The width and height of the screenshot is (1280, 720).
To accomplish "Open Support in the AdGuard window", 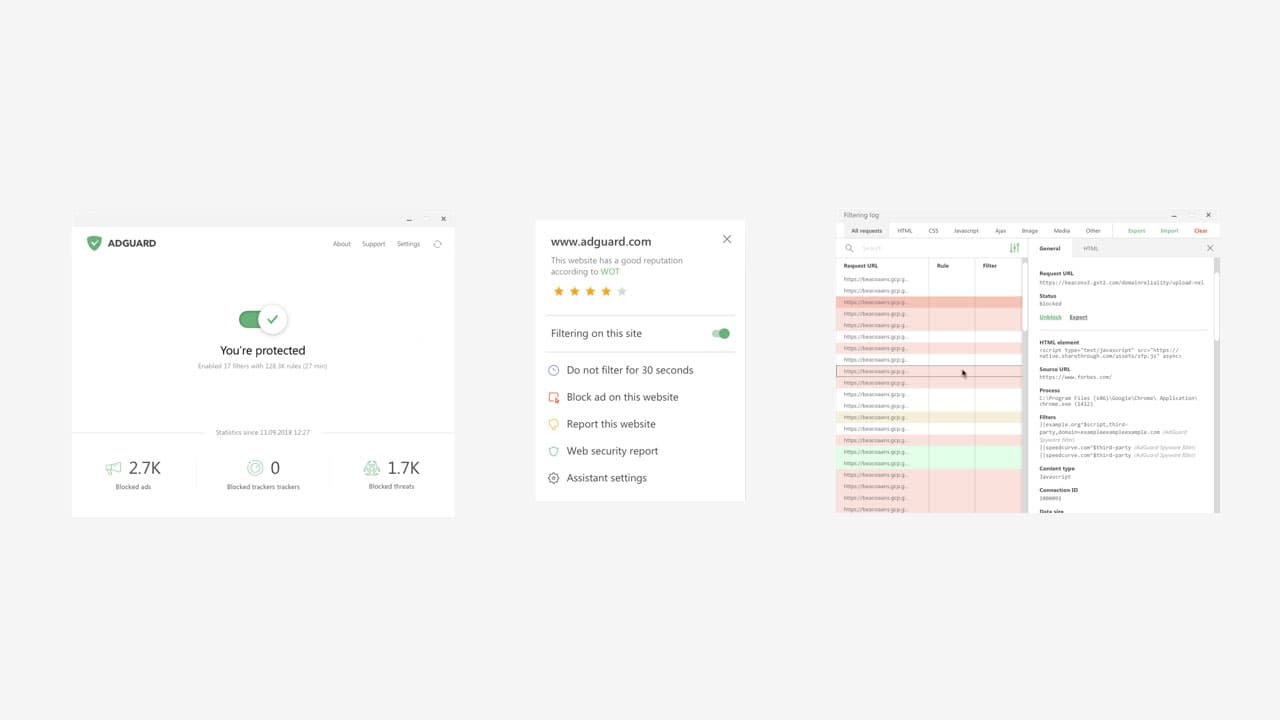I will point(374,244).
